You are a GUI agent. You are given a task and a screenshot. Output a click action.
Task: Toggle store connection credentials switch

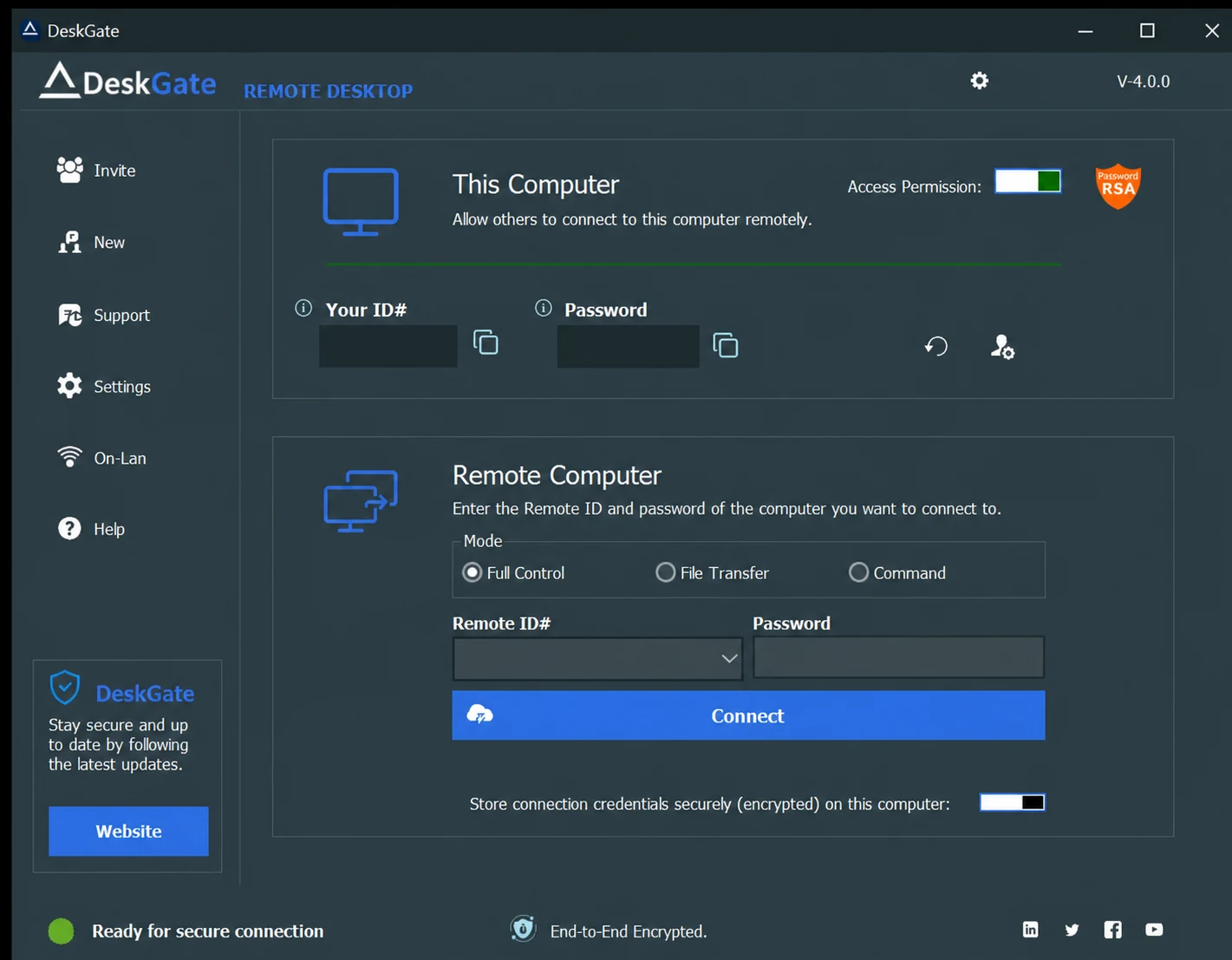(1012, 802)
